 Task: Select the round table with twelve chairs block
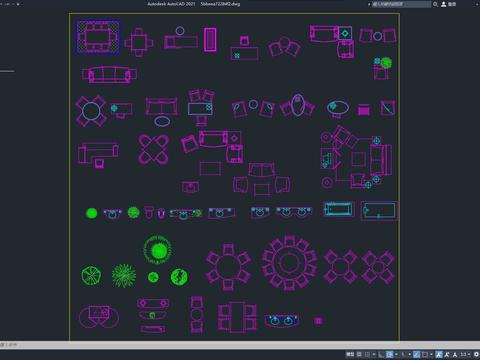pyautogui.click(x=289, y=263)
